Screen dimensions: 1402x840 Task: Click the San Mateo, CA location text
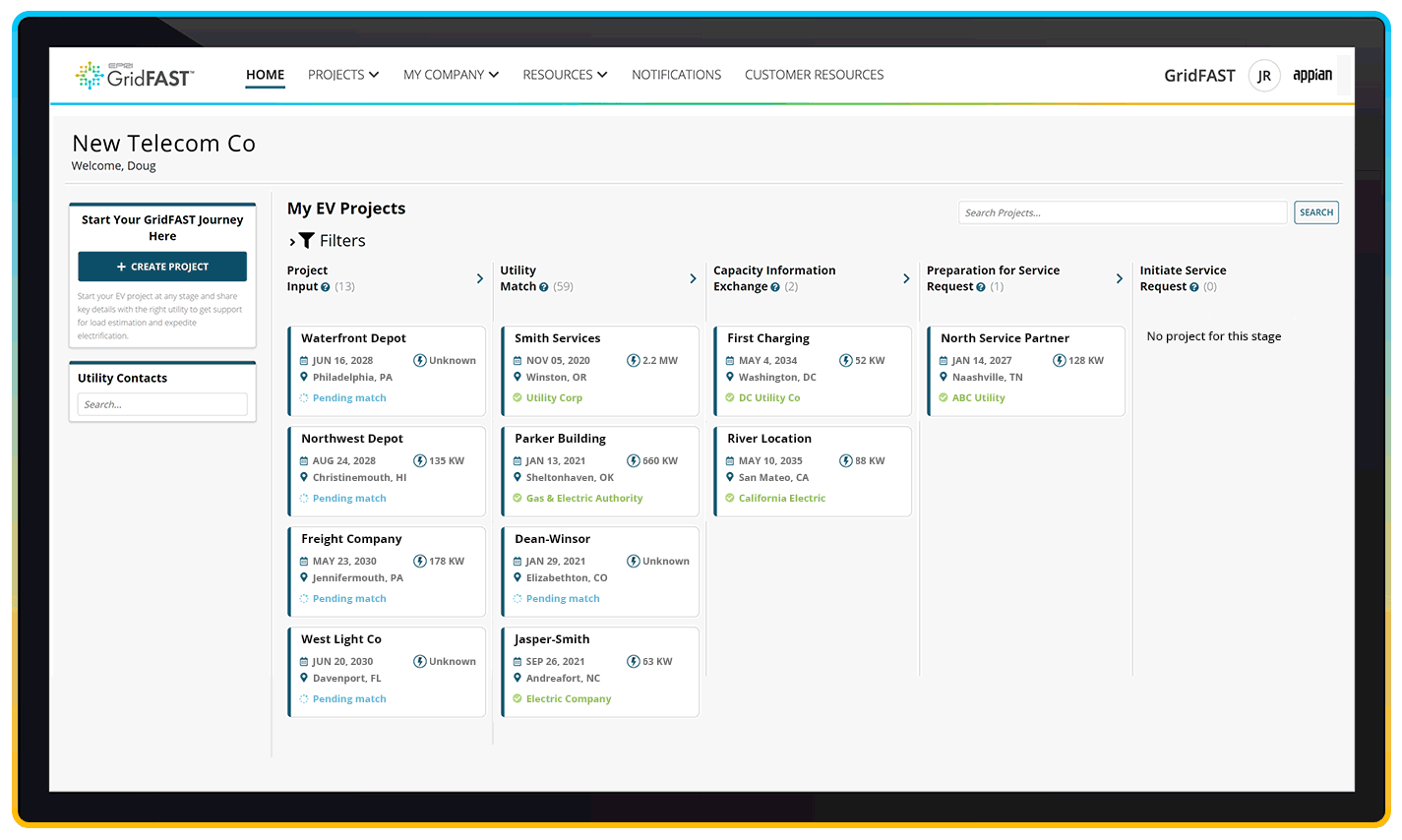tap(773, 478)
